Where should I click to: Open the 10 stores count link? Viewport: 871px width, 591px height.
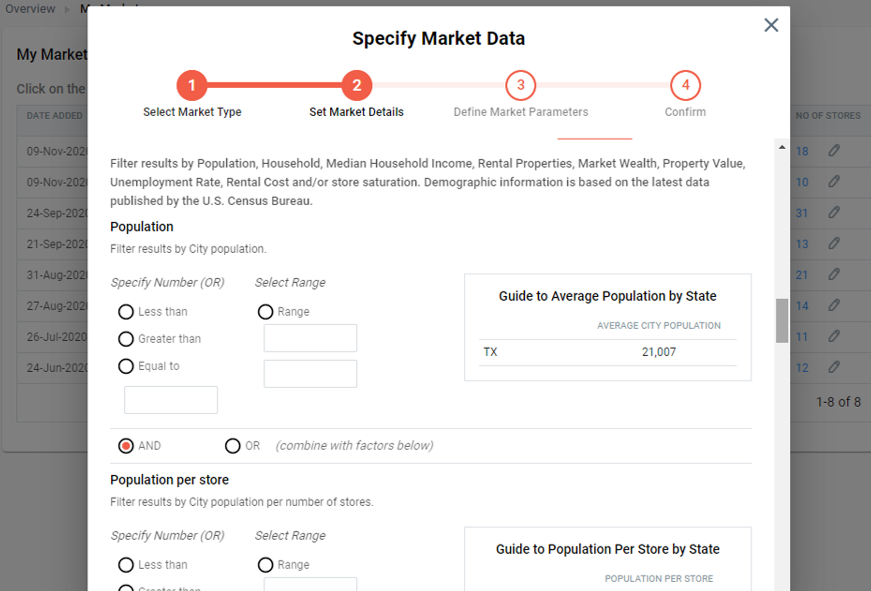802,182
